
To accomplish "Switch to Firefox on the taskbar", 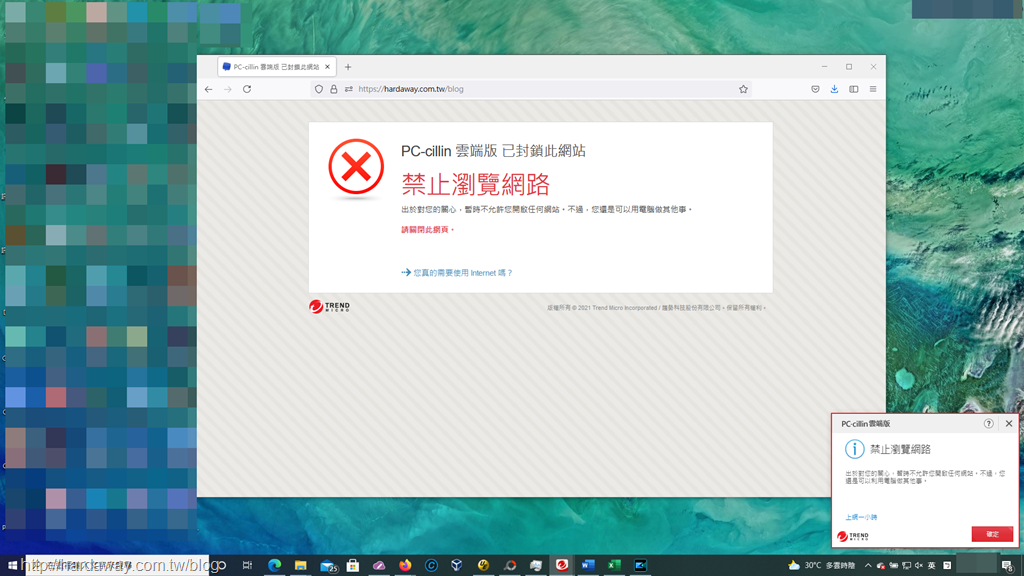I will pyautogui.click(x=405, y=566).
